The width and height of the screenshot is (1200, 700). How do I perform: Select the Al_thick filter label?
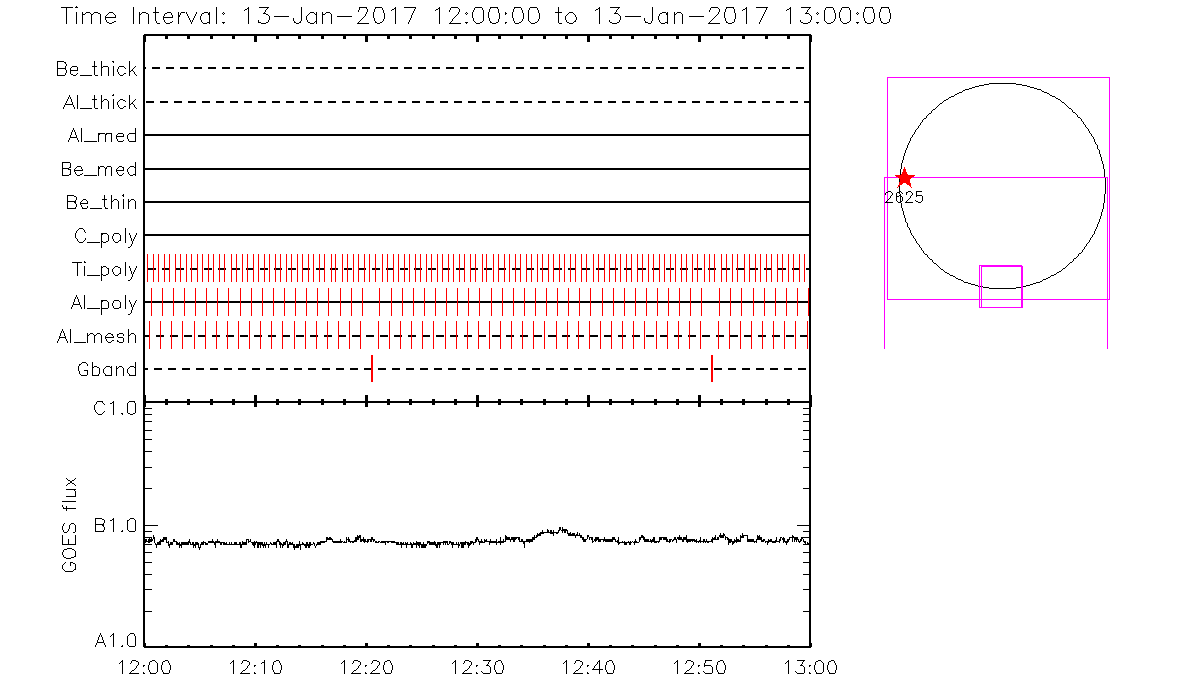100,103
